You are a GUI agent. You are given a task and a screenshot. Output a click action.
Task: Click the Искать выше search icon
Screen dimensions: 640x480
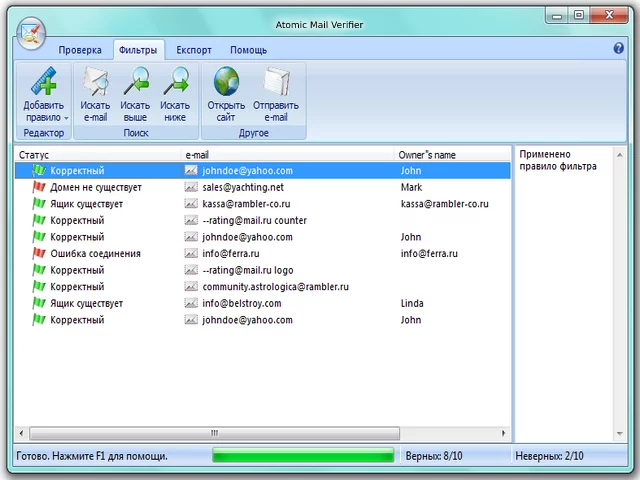[x=135, y=81]
